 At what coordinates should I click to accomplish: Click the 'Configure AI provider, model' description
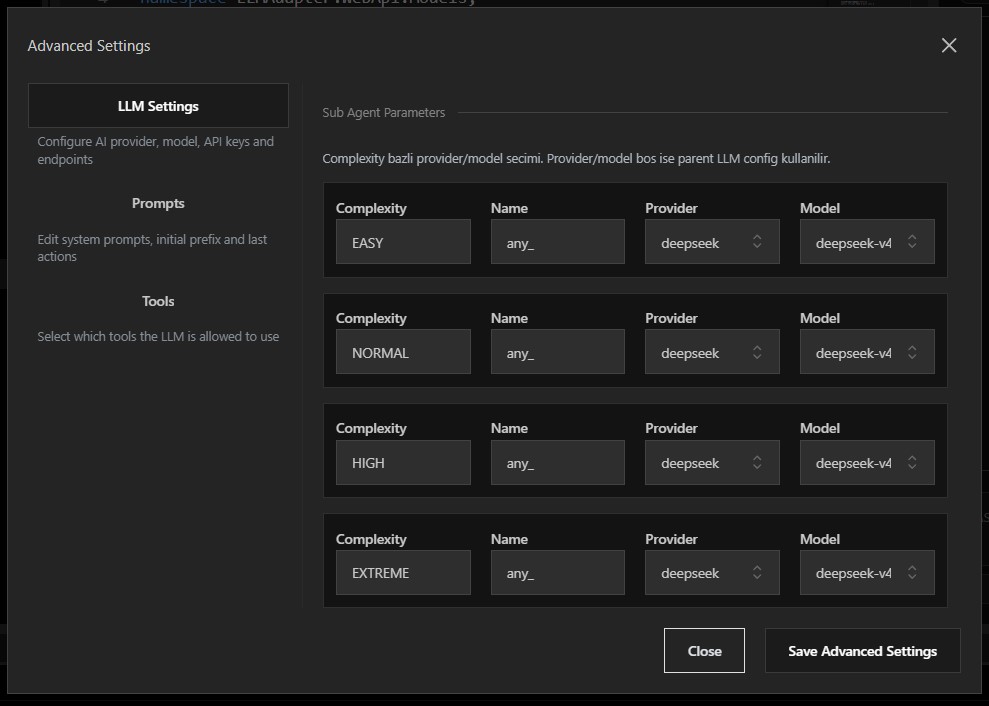click(155, 150)
